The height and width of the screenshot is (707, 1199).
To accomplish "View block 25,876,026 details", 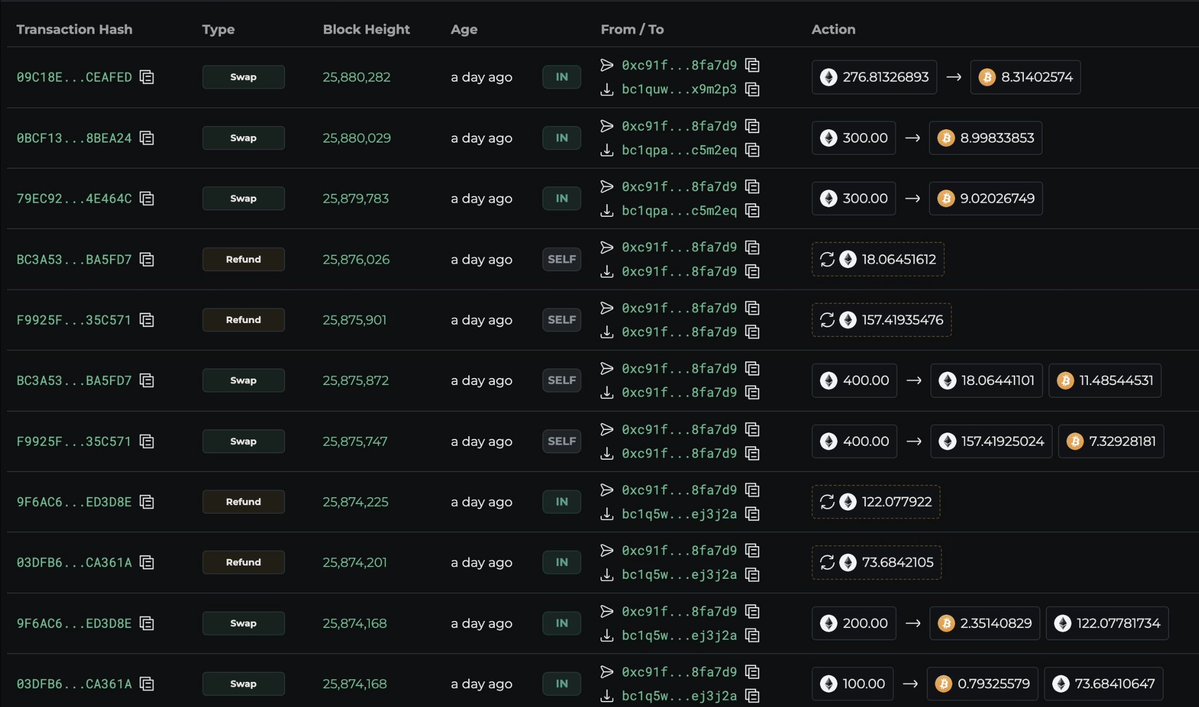I will (x=356, y=260).
